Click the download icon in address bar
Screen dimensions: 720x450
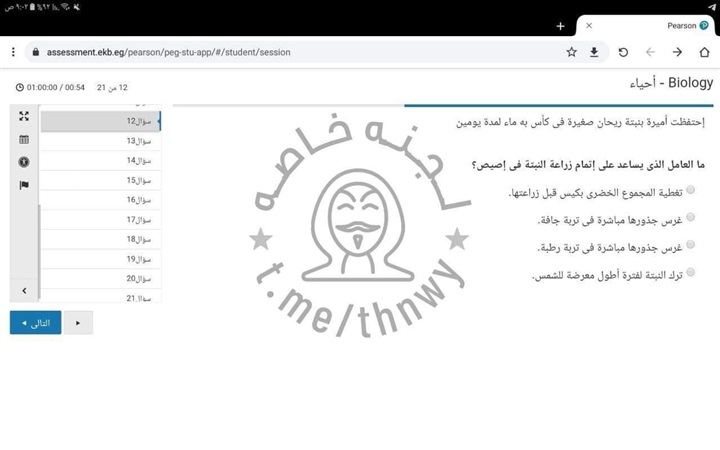pyautogui.click(x=594, y=52)
